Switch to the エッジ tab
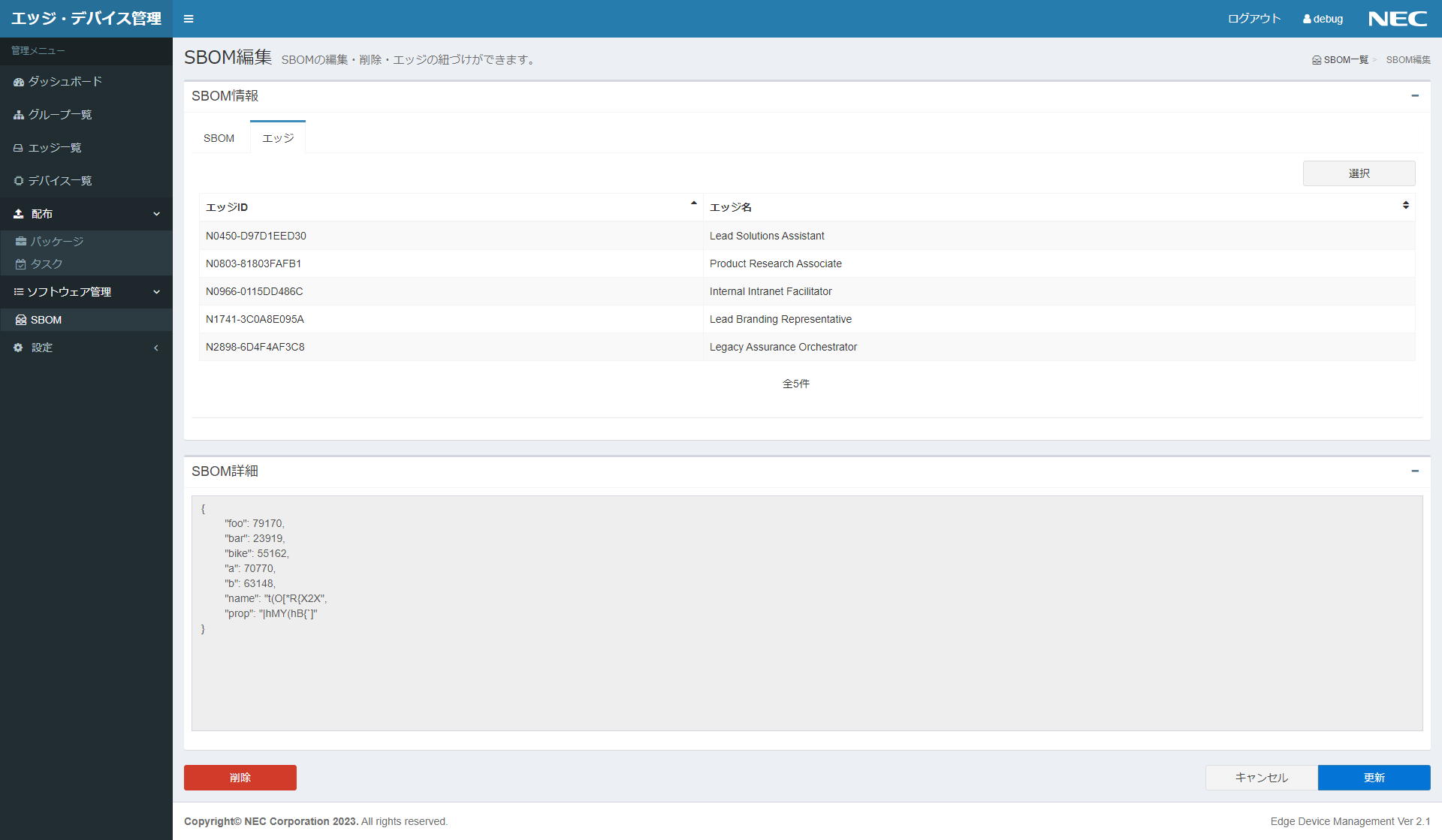1442x840 pixels. click(277, 137)
